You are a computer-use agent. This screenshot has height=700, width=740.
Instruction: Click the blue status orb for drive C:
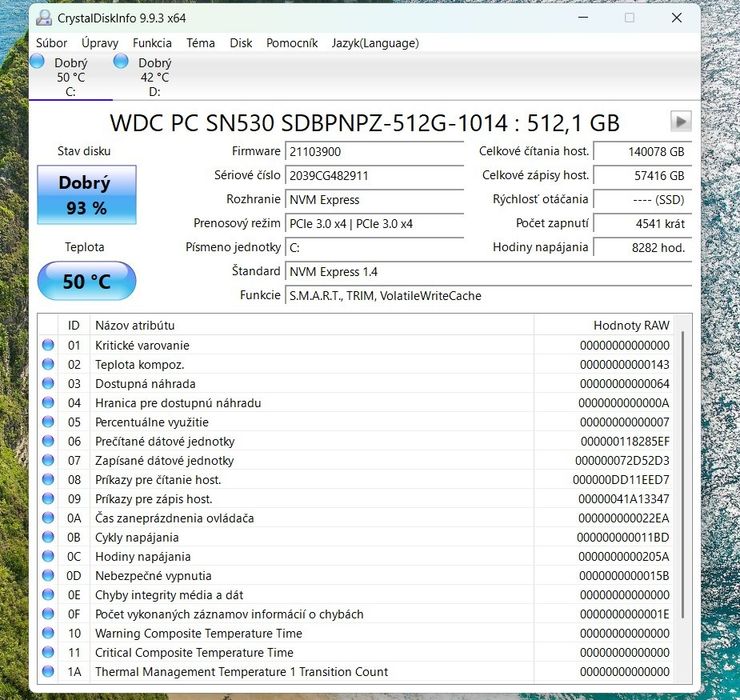(x=37, y=61)
